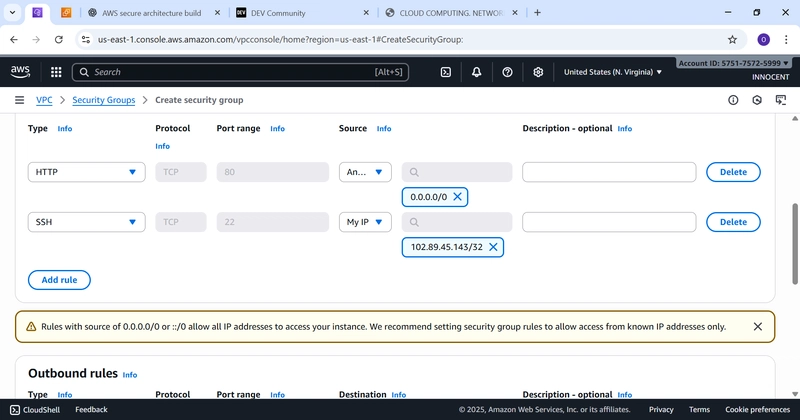Switch to AWS secure architecture build tab
The image size is (800, 420).
(x=152, y=13)
